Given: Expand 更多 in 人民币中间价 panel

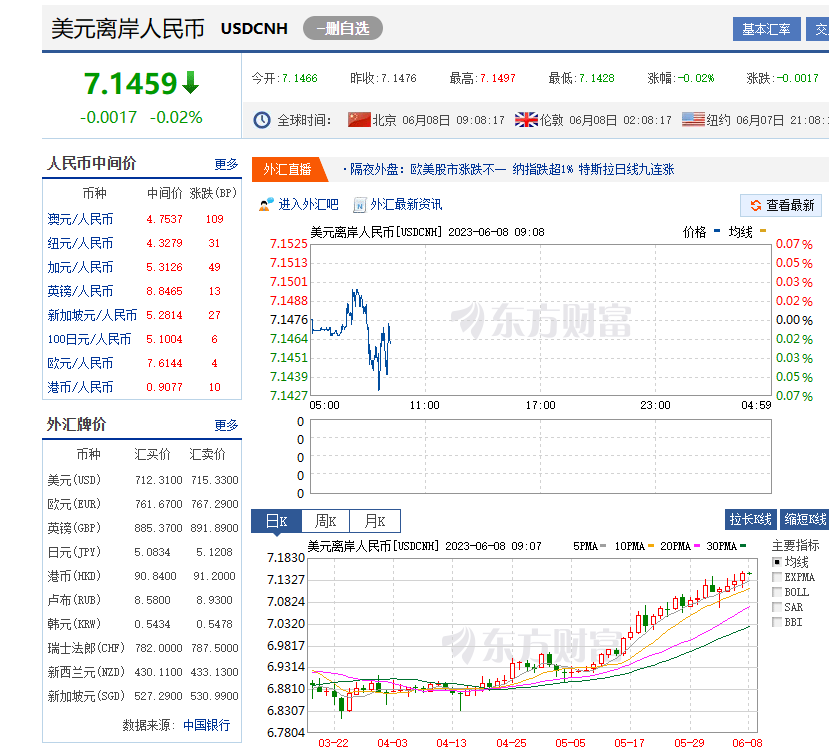Looking at the screenshot, I should coord(226,164).
